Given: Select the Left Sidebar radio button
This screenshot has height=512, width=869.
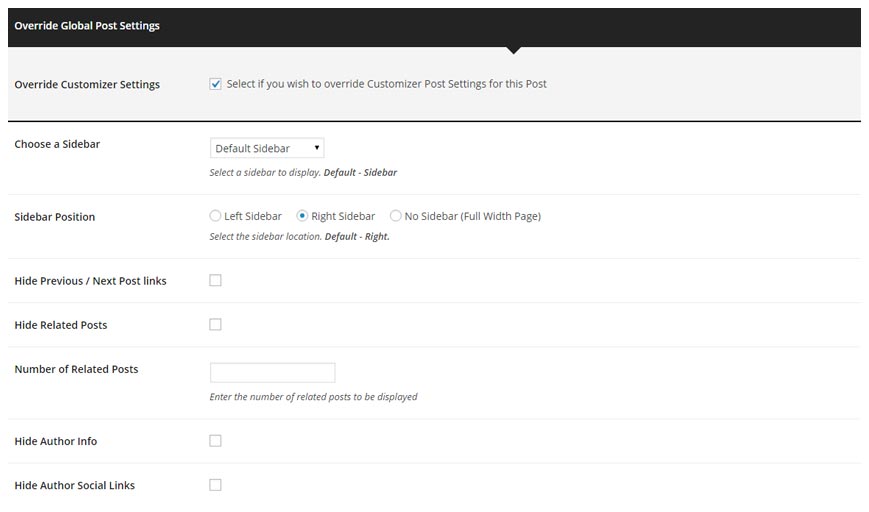Looking at the screenshot, I should (216, 216).
